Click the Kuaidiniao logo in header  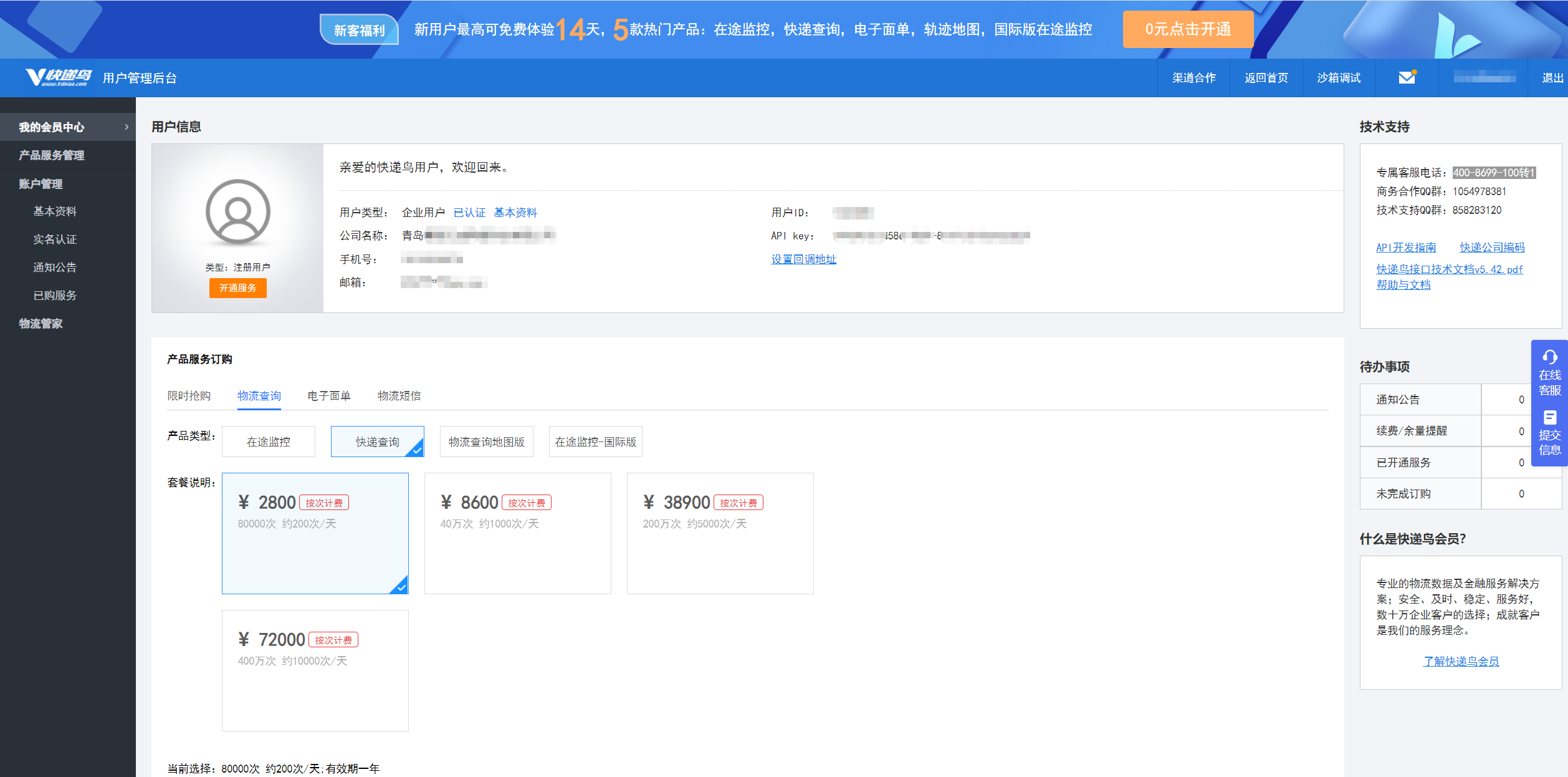point(58,77)
